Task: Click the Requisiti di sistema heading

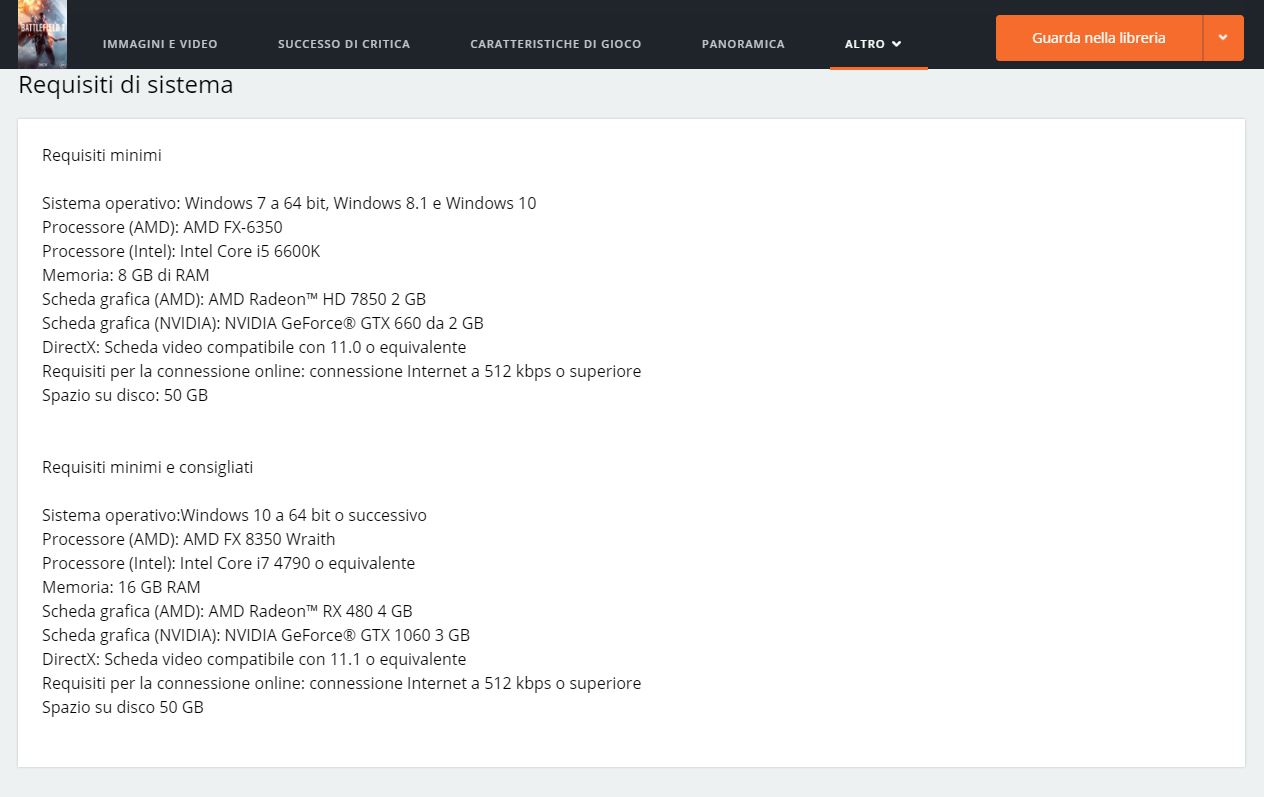Action: coord(126,85)
